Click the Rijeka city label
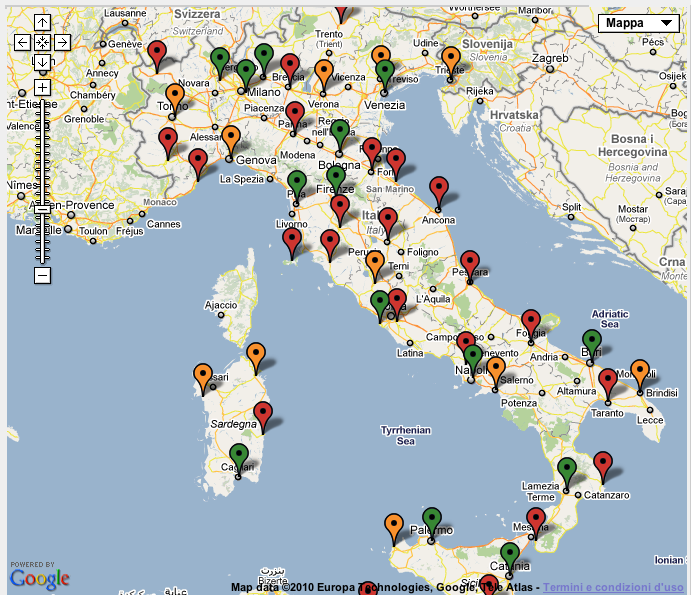691x601 pixels. [480, 91]
